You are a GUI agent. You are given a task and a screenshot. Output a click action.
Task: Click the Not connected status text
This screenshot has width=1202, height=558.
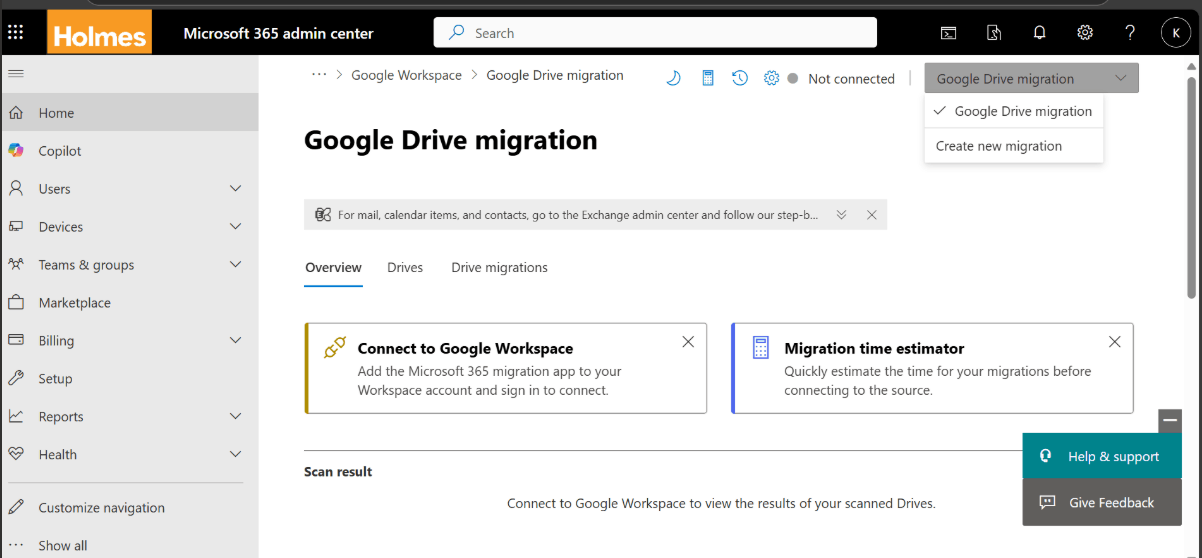(x=851, y=79)
